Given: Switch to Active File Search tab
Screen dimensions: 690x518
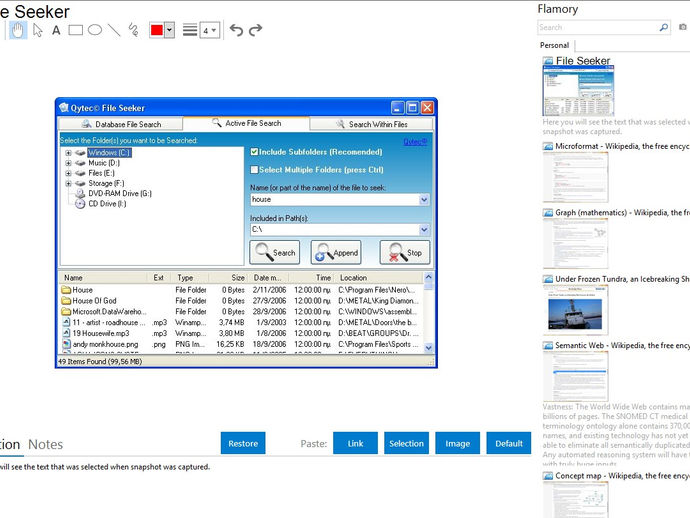Looking at the screenshot, I should click(246, 123).
